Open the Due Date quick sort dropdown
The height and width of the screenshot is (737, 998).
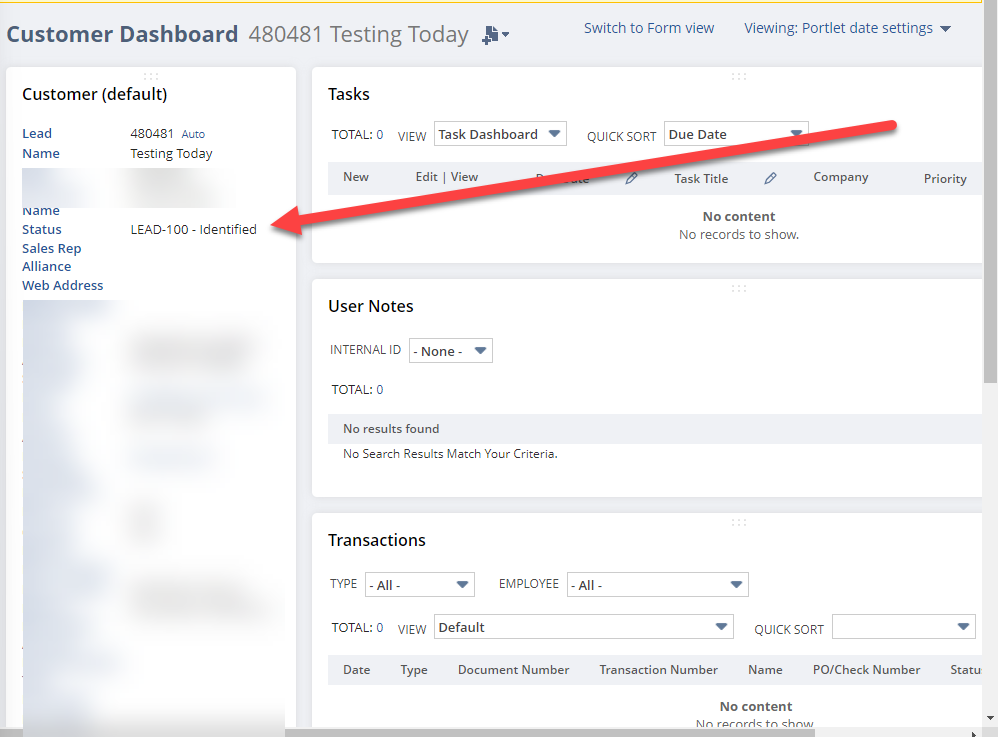click(x=736, y=133)
